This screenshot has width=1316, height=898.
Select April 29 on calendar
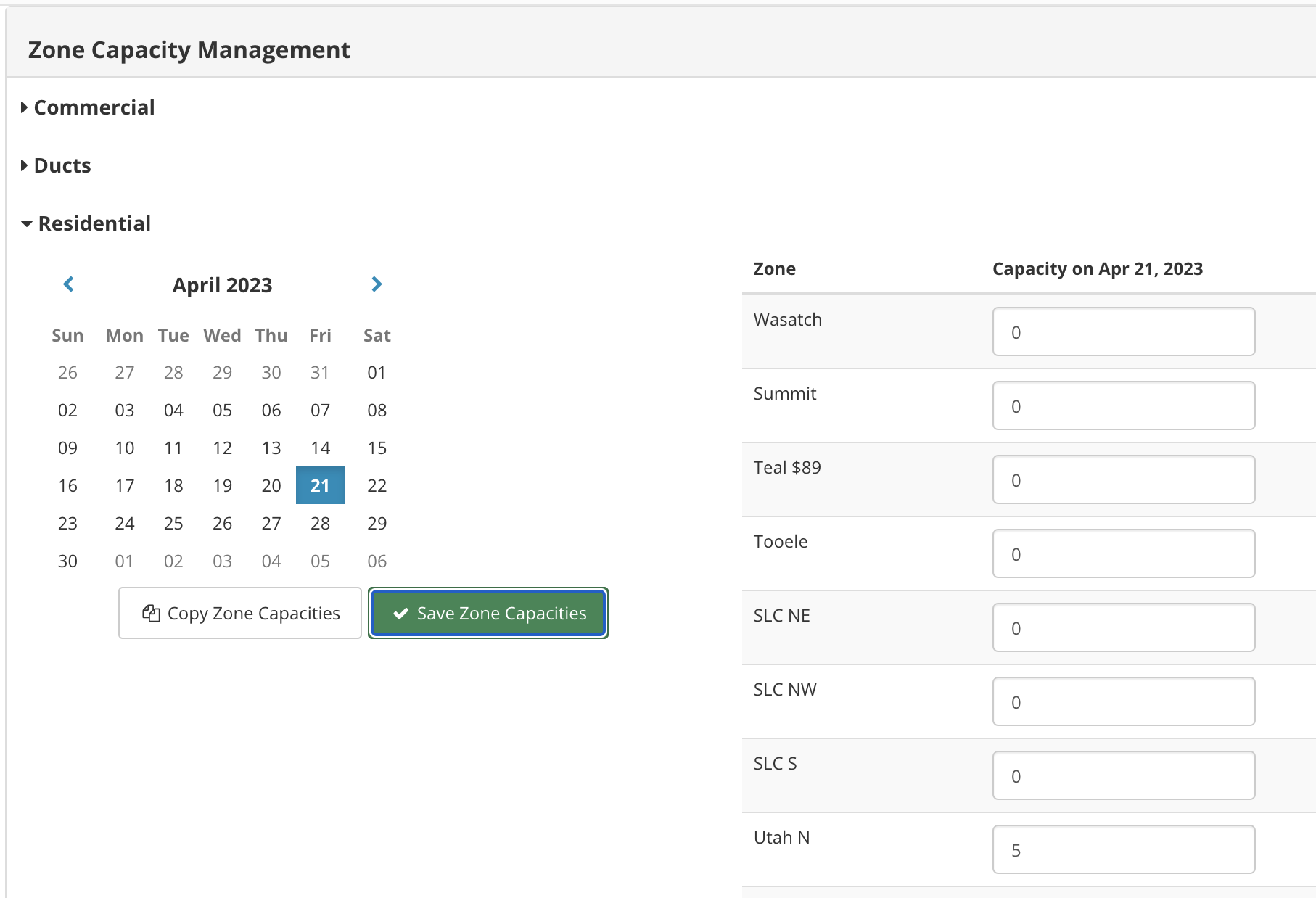pyautogui.click(x=377, y=523)
